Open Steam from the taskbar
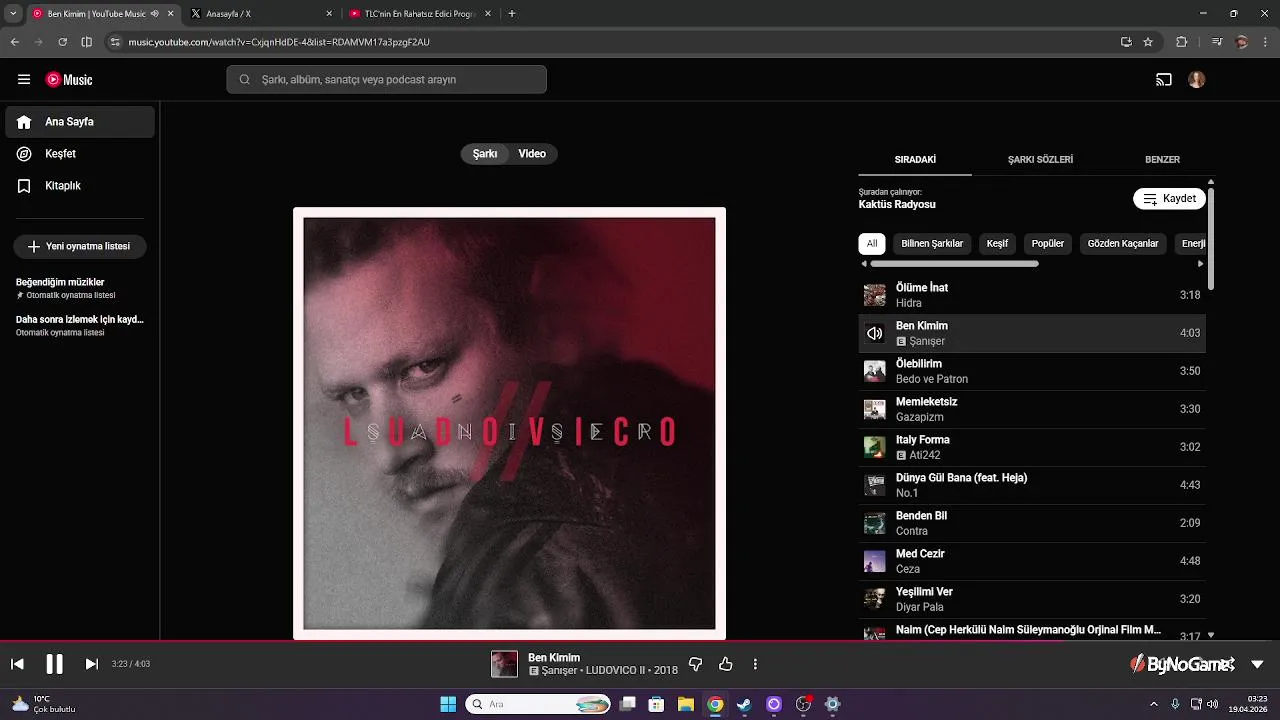Image resolution: width=1280 pixels, height=720 pixels. [x=744, y=704]
